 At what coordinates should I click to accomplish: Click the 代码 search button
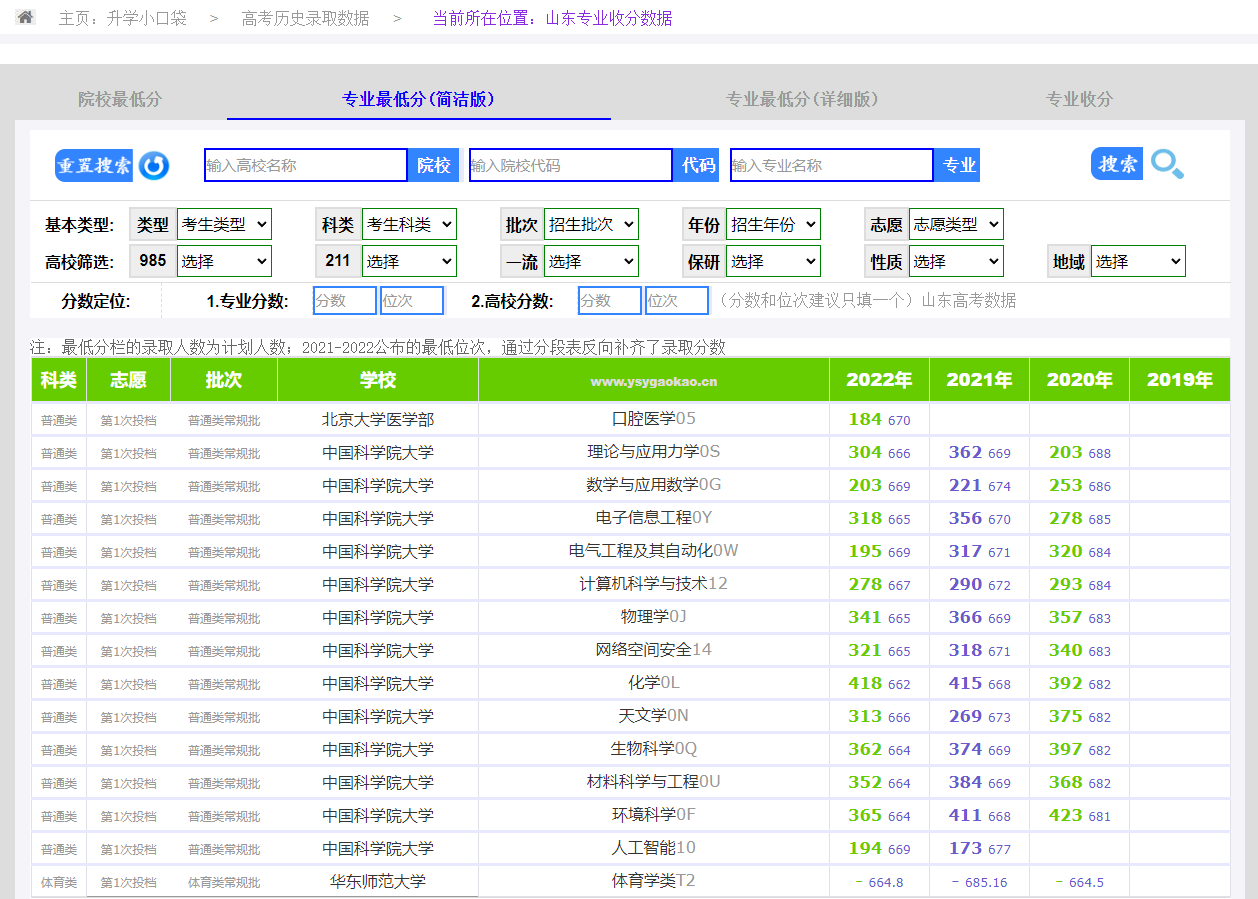click(698, 165)
